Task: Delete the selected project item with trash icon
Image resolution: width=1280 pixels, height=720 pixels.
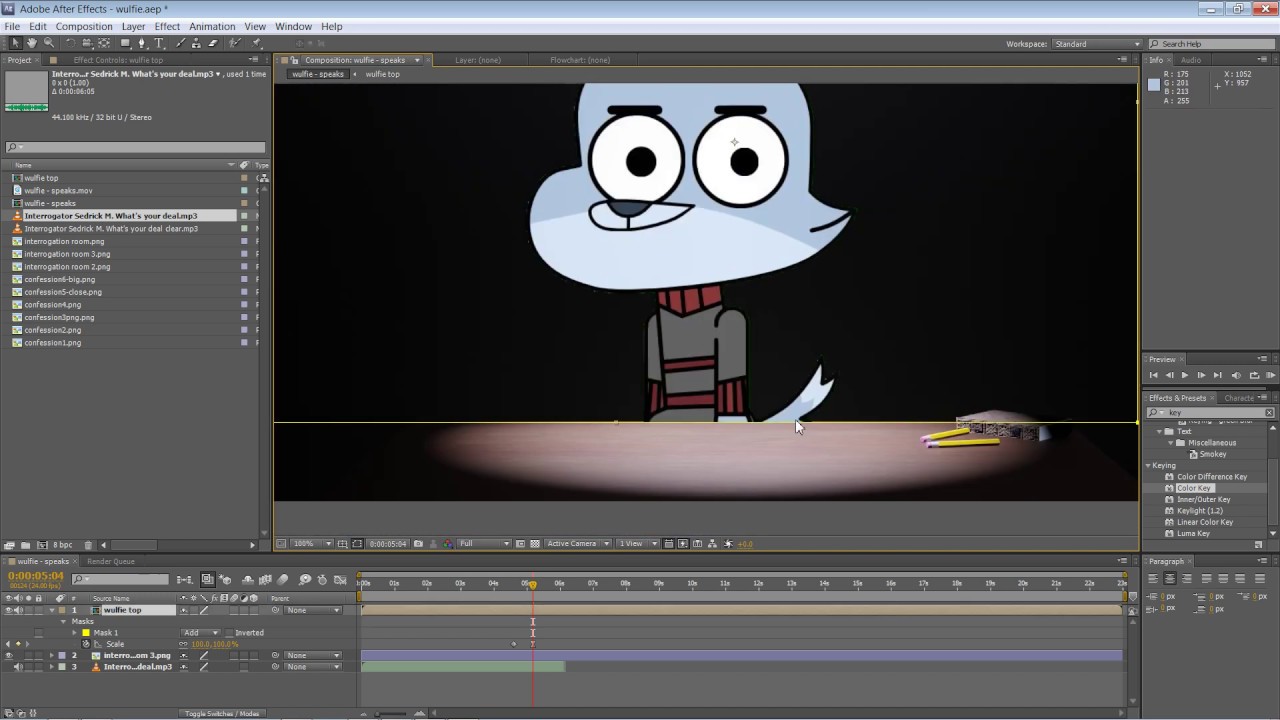Action: [88, 545]
